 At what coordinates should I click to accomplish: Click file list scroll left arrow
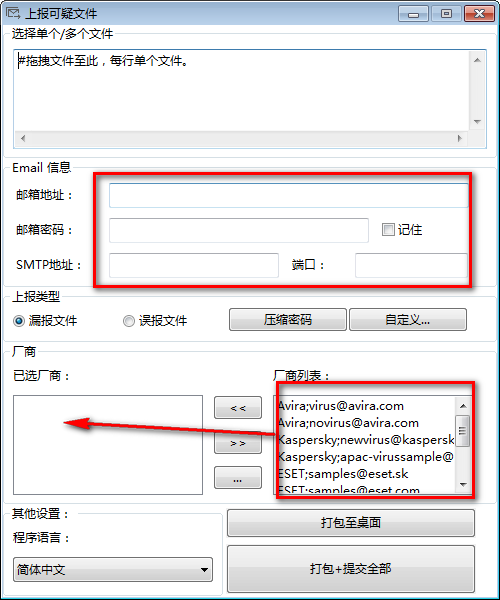[x=23, y=138]
